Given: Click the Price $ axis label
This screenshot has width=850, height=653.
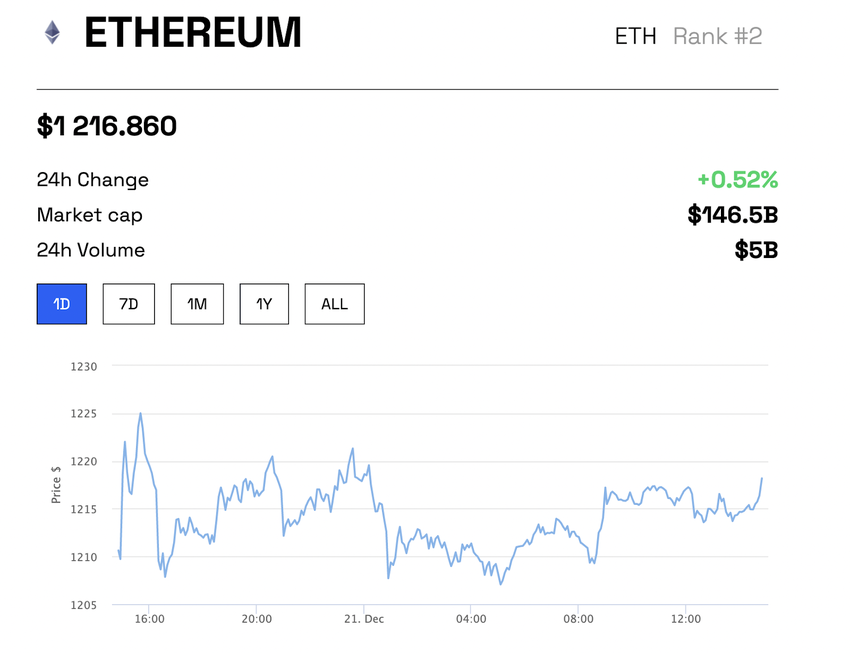Looking at the screenshot, I should click(x=56, y=484).
